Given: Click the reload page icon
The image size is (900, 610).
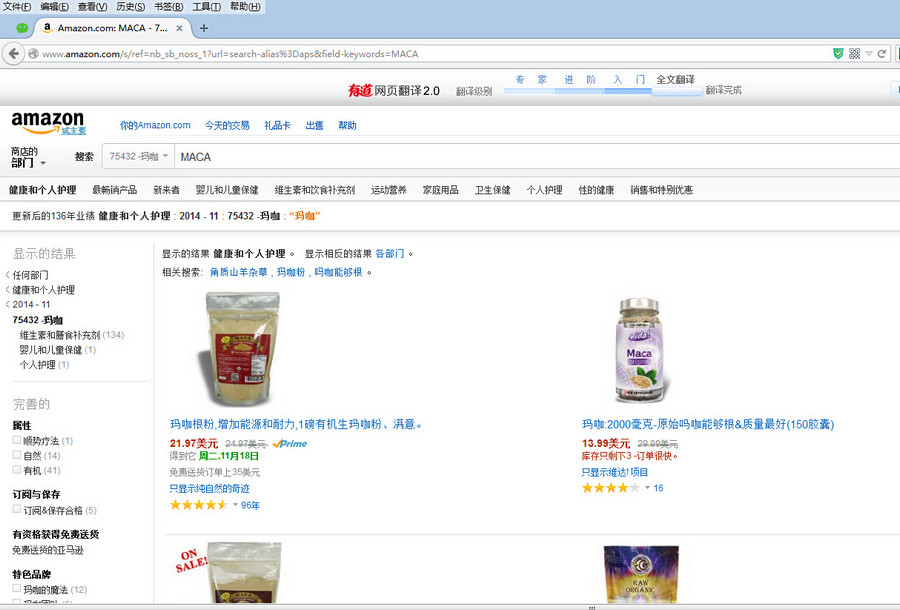Looking at the screenshot, I should pyautogui.click(x=882, y=53).
